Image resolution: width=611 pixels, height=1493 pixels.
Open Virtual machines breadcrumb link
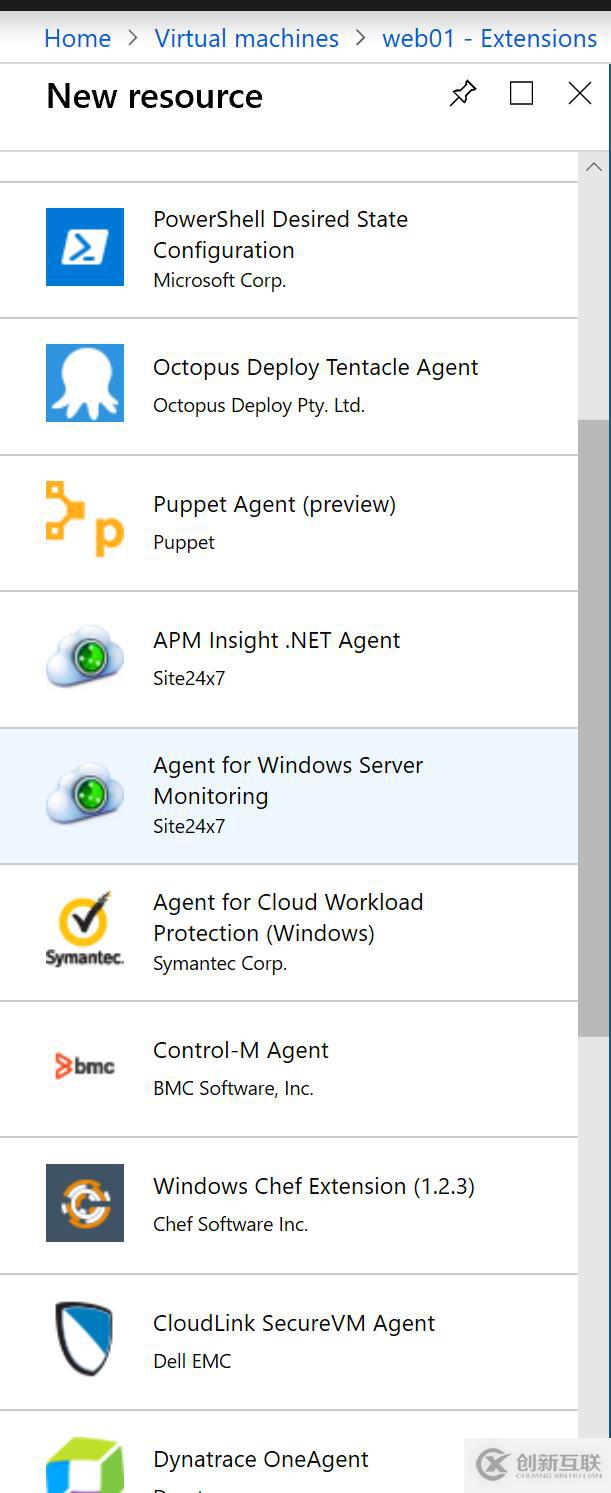(x=246, y=39)
